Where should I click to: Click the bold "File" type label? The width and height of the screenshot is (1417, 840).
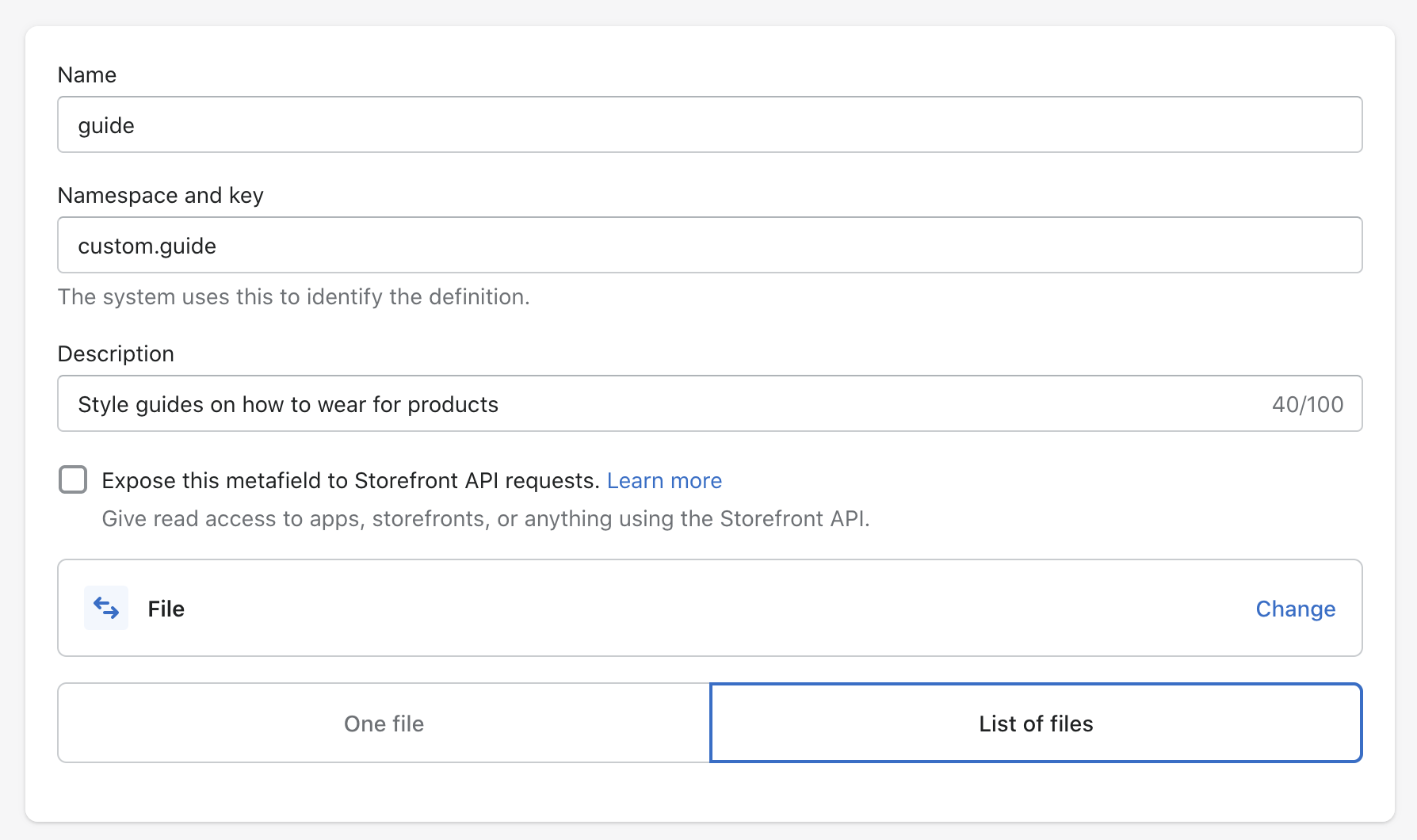tap(166, 609)
